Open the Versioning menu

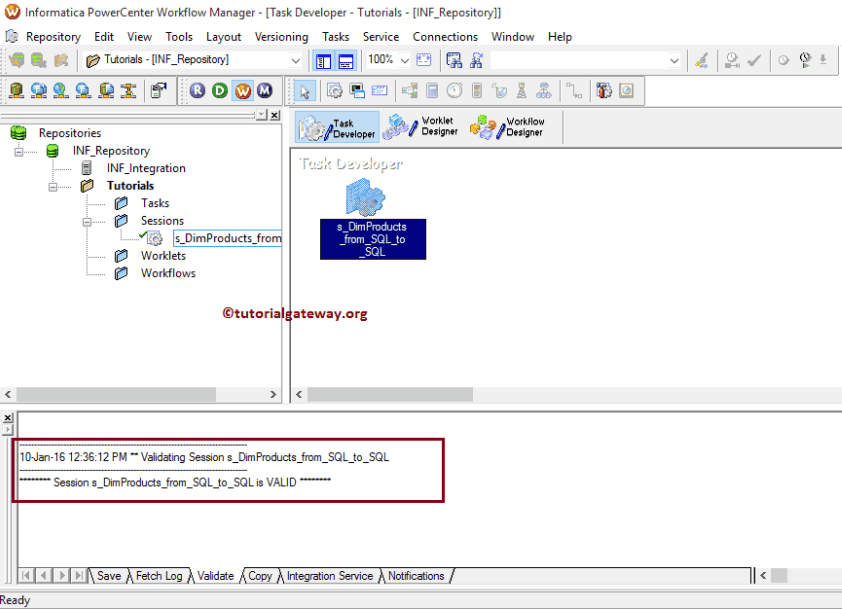point(281,37)
